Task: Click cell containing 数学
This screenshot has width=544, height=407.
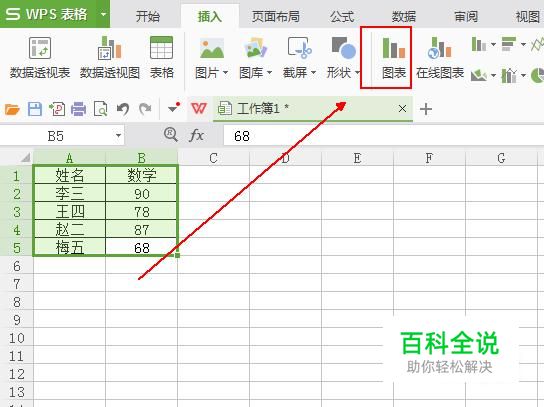Action: [x=142, y=175]
